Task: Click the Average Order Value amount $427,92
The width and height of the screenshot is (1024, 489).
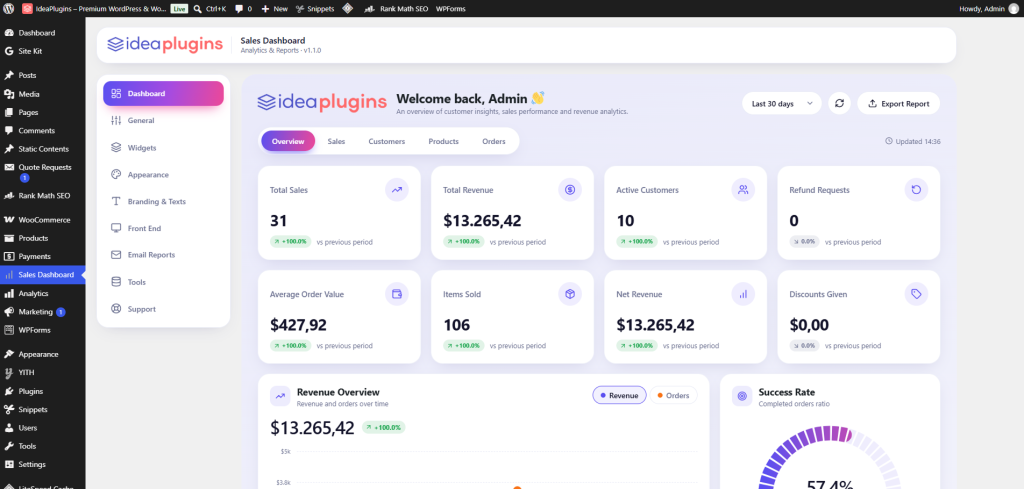Action: point(298,324)
